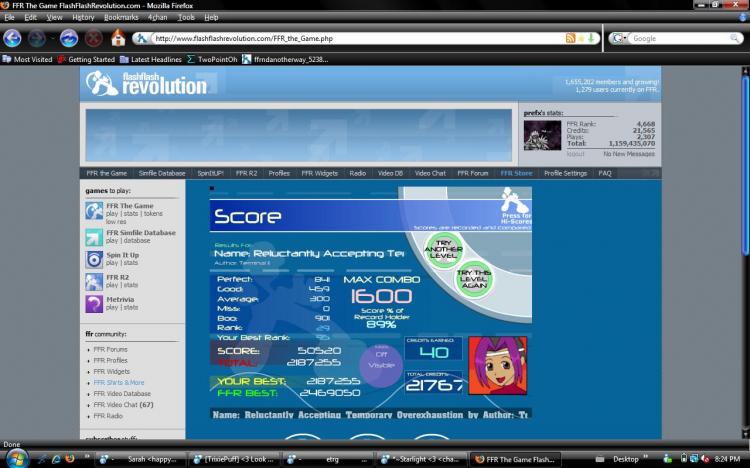750x468 pixels.
Task: Click the Try Another Level button
Action: [x=444, y=249]
